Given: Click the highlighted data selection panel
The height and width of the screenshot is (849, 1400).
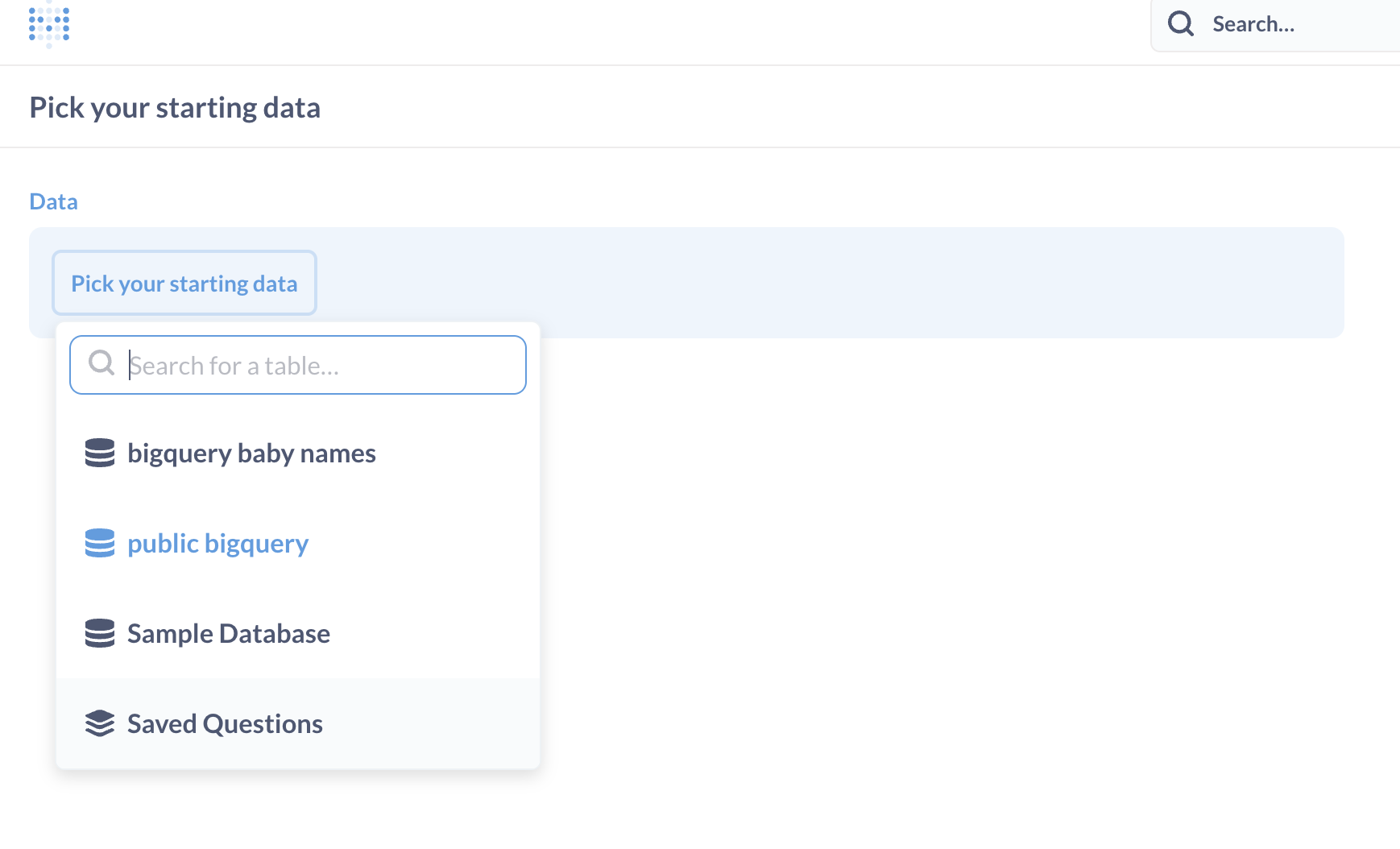Looking at the screenshot, I should coord(806,283).
